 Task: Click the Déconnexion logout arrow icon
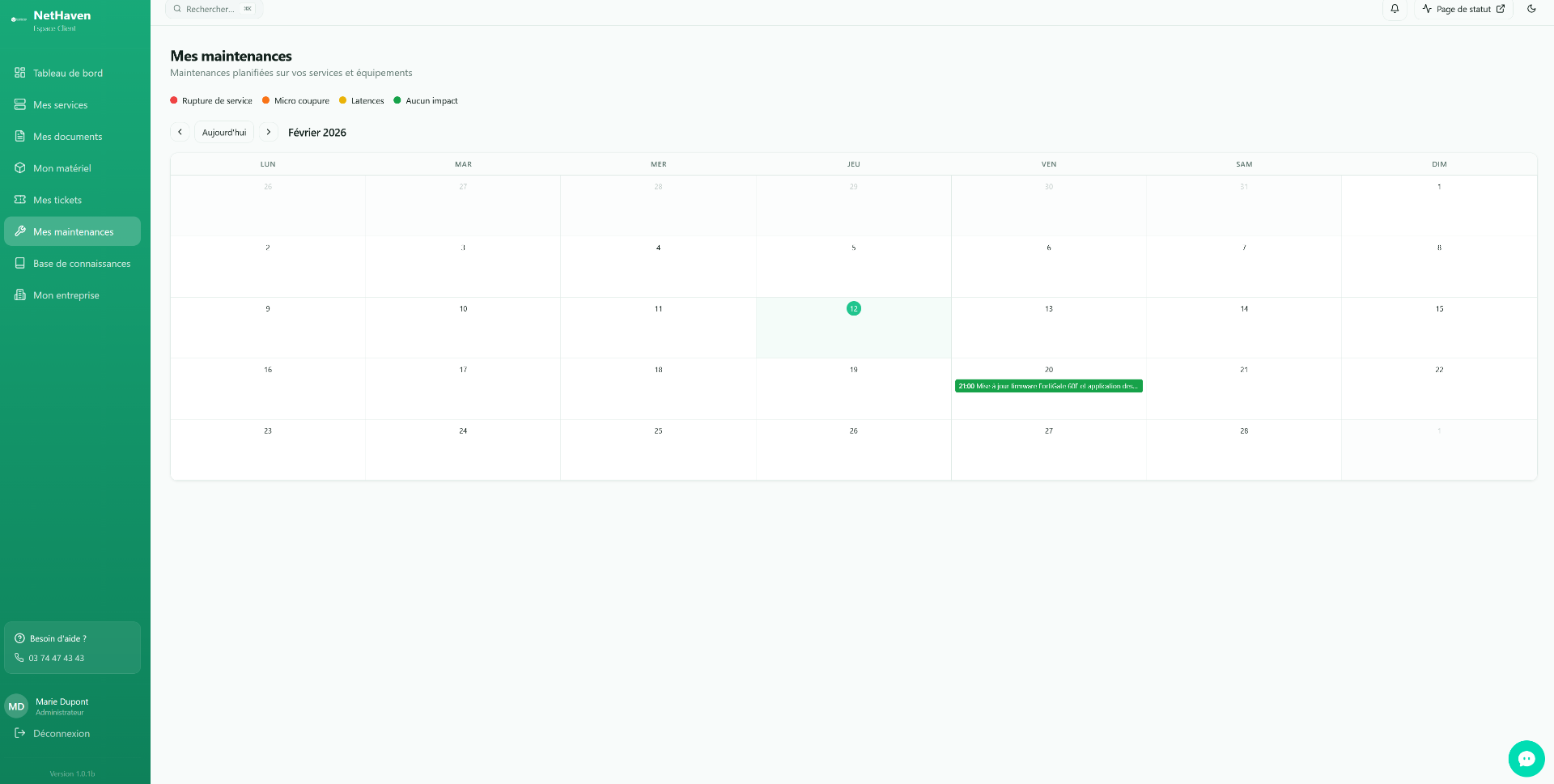point(20,733)
